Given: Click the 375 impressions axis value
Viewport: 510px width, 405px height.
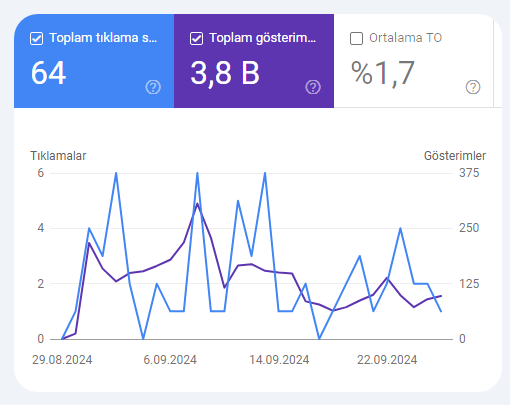Looking at the screenshot, I should (469, 173).
